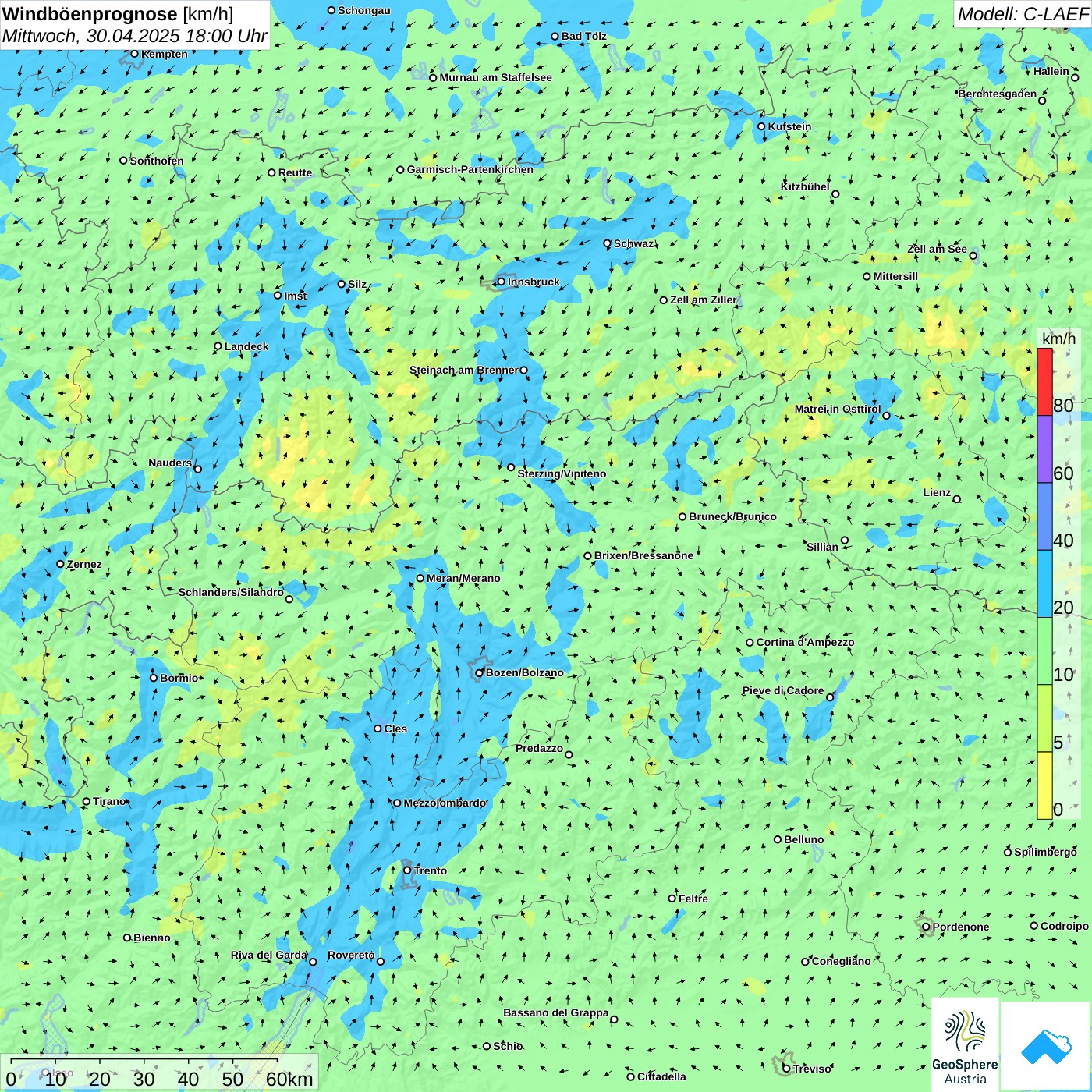Select the Belluno city label
Screen dimensions: 1092x1092
point(804,839)
